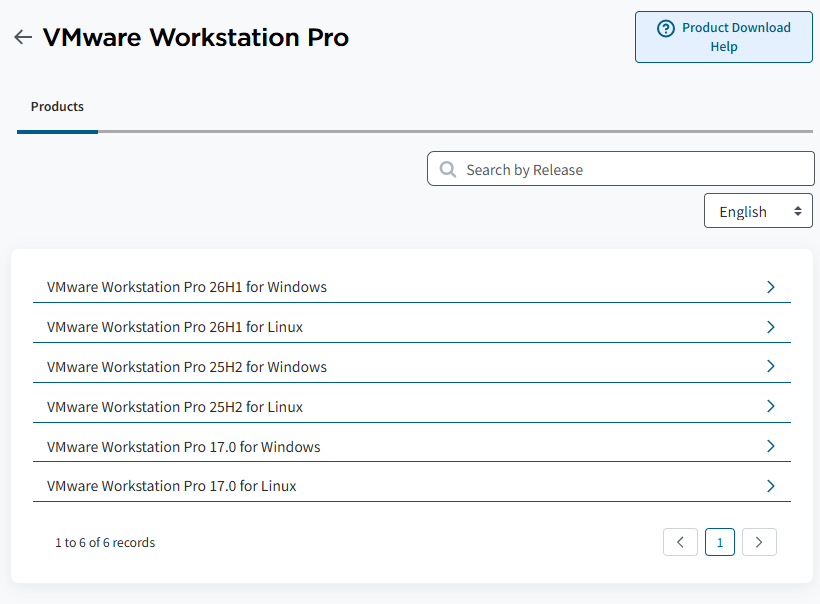Viewport: 820px width, 604px height.
Task: Click the '1 to 6 of 6 records' text
Action: (x=105, y=543)
